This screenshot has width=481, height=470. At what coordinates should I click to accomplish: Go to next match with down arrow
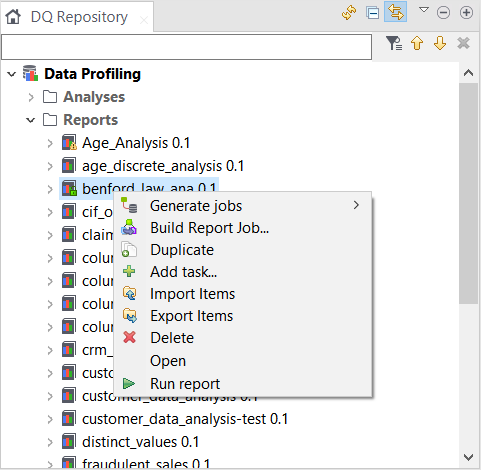point(440,43)
